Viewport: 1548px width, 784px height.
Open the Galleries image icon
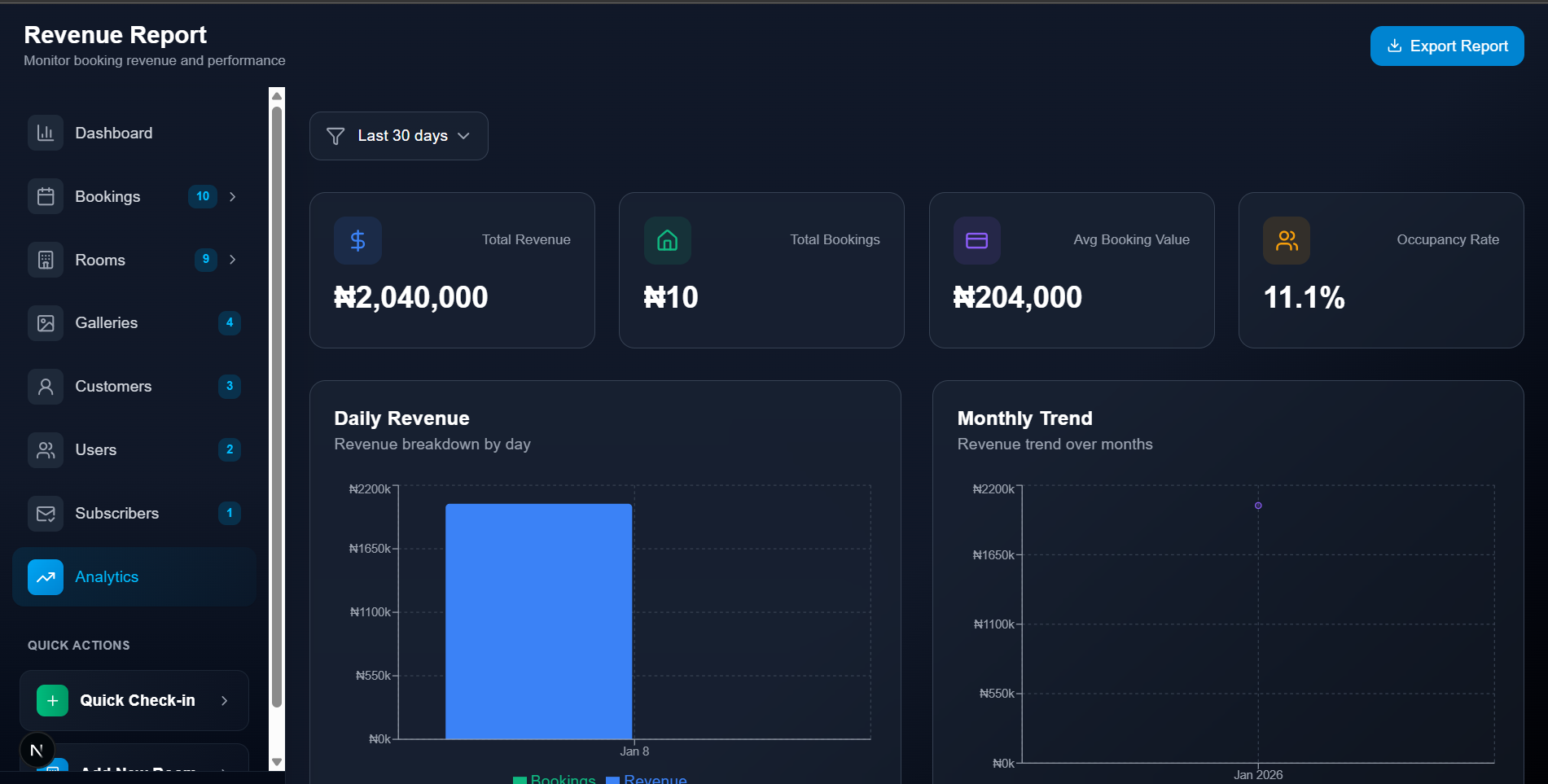pos(46,322)
